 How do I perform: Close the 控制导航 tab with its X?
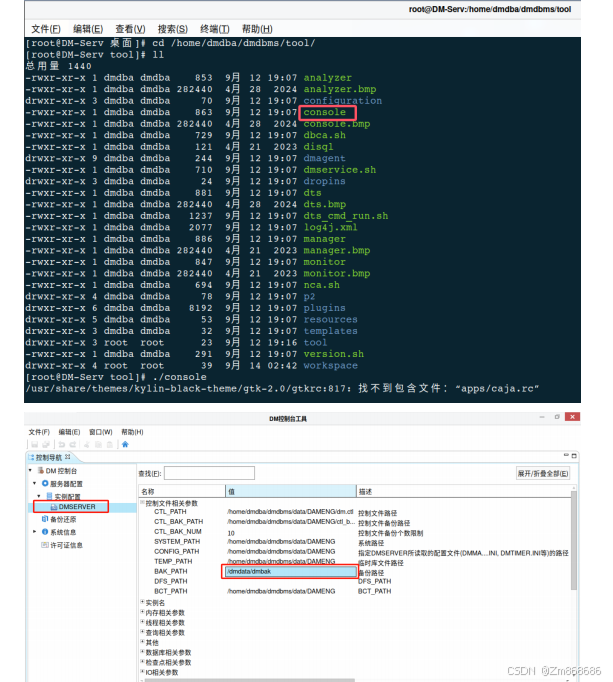coord(67,457)
